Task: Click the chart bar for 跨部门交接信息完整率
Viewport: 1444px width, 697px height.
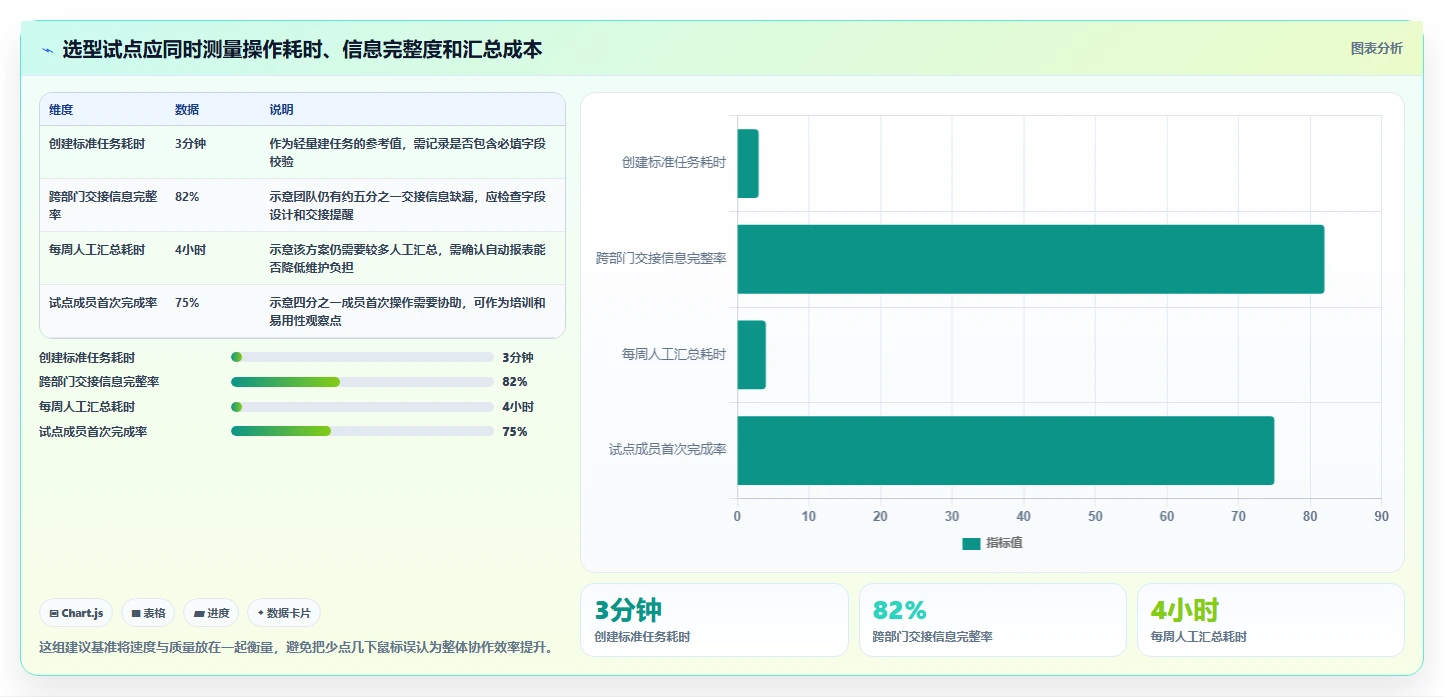Action: coord(1030,259)
